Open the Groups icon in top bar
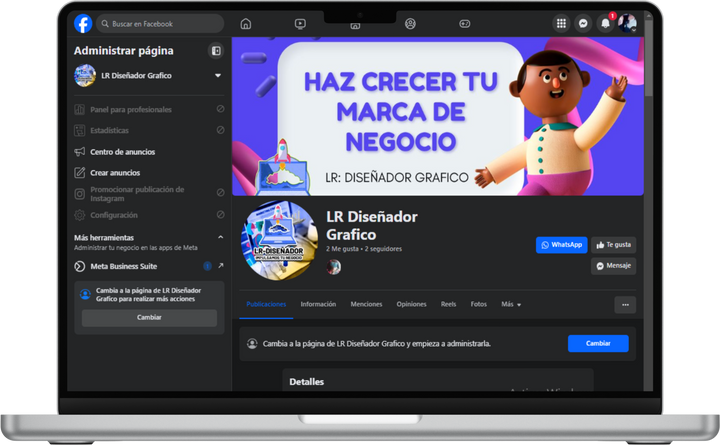Image resolution: width=720 pixels, height=445 pixels. (410, 23)
